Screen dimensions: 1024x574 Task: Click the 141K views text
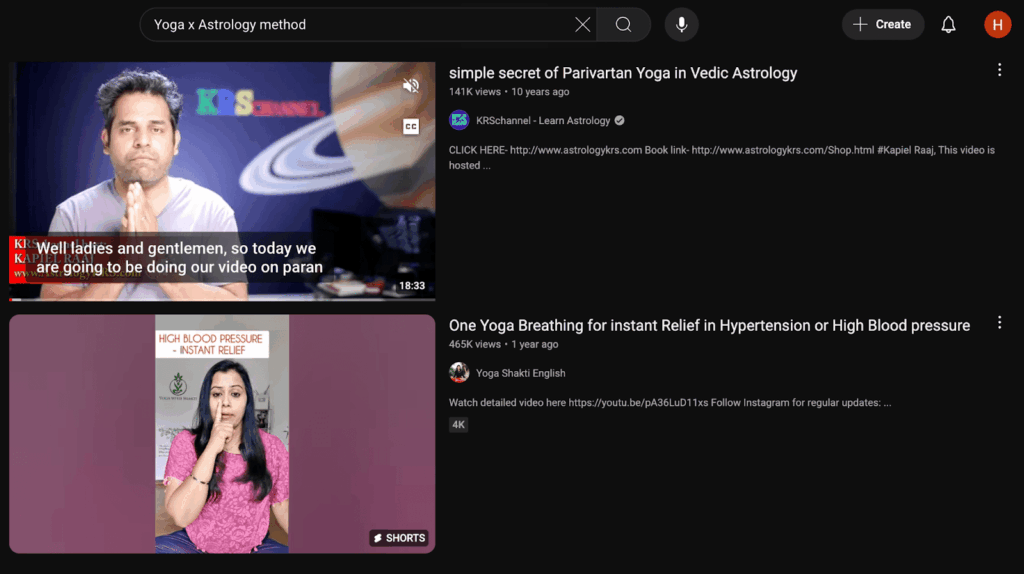475,92
